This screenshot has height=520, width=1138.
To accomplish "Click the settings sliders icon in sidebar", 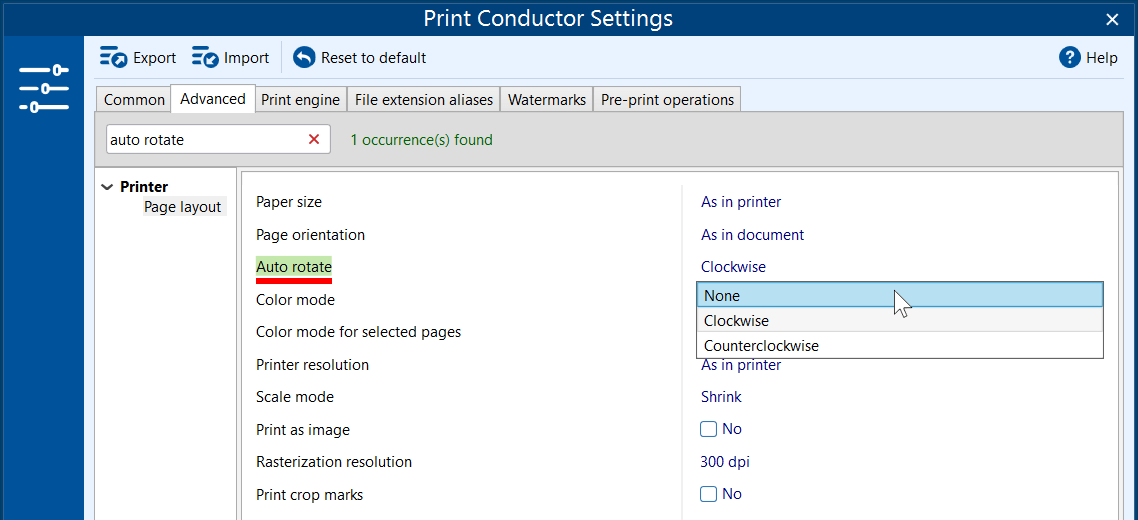I will click(43, 88).
